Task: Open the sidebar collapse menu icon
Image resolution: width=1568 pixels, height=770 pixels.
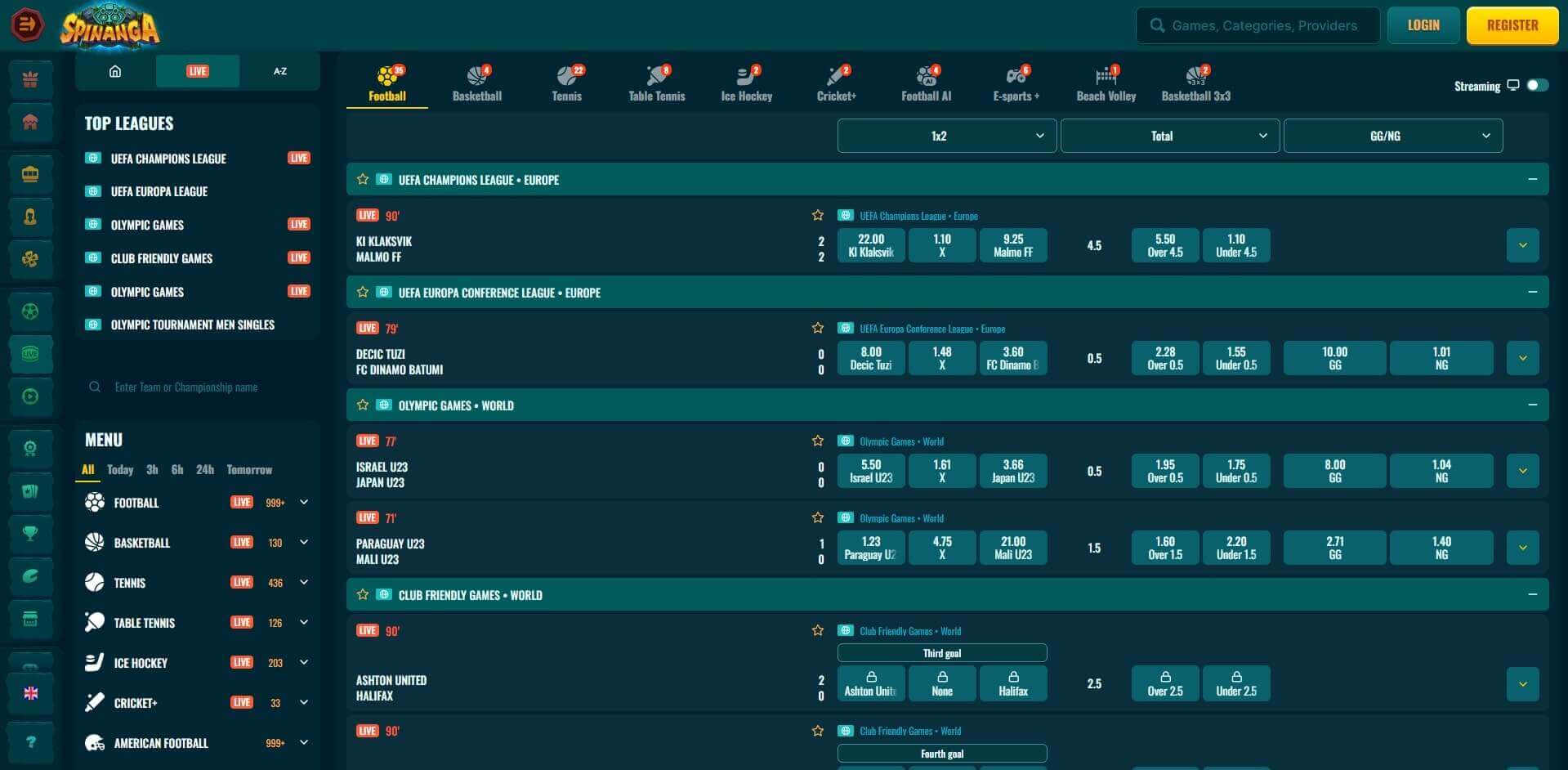Action: (x=27, y=25)
